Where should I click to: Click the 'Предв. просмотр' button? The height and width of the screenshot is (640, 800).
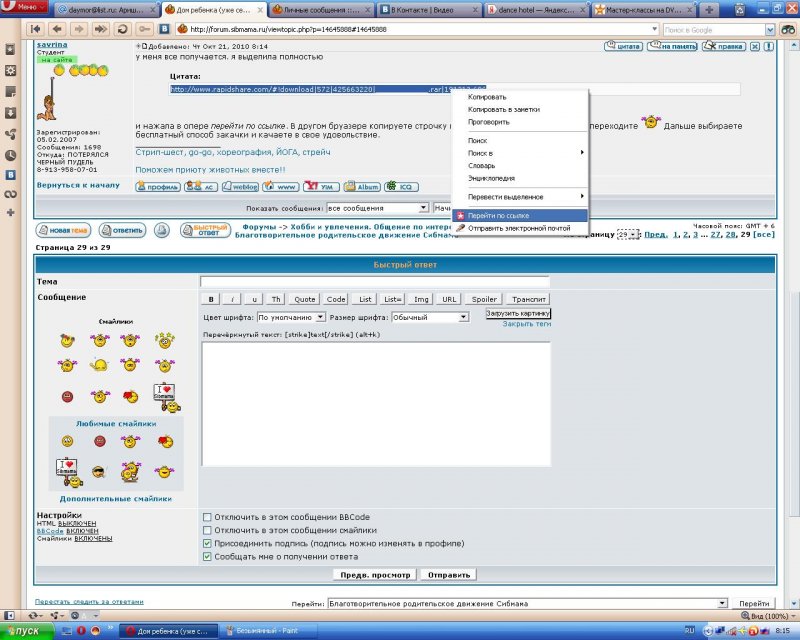pos(375,575)
